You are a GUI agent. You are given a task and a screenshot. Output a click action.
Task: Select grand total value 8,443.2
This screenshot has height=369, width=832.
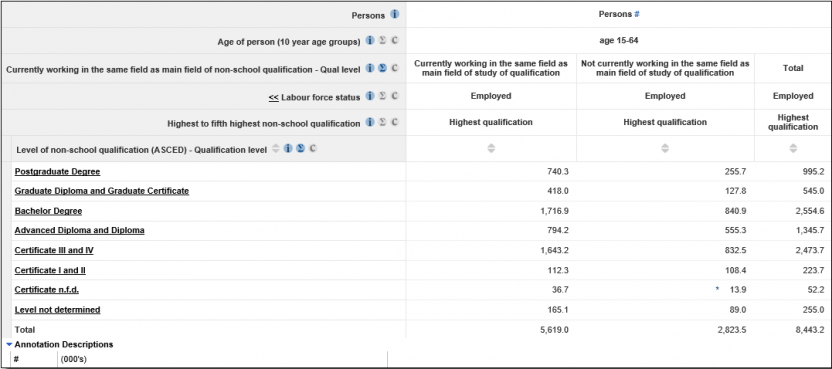(x=809, y=330)
